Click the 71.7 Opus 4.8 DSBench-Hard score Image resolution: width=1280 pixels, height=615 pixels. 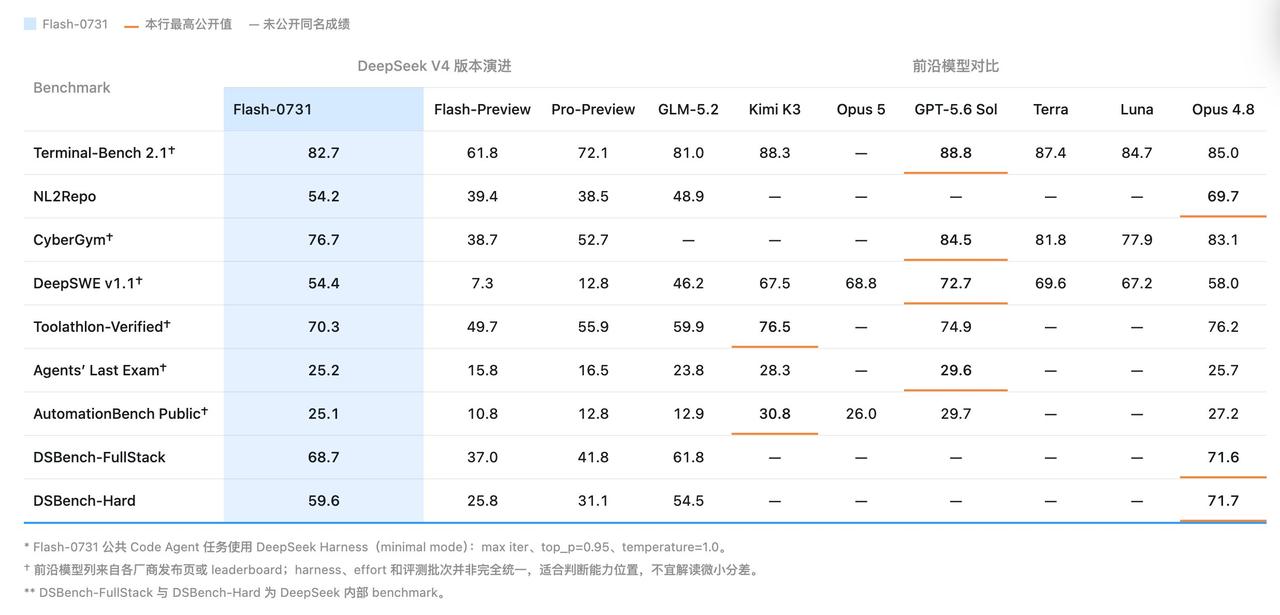(1223, 501)
